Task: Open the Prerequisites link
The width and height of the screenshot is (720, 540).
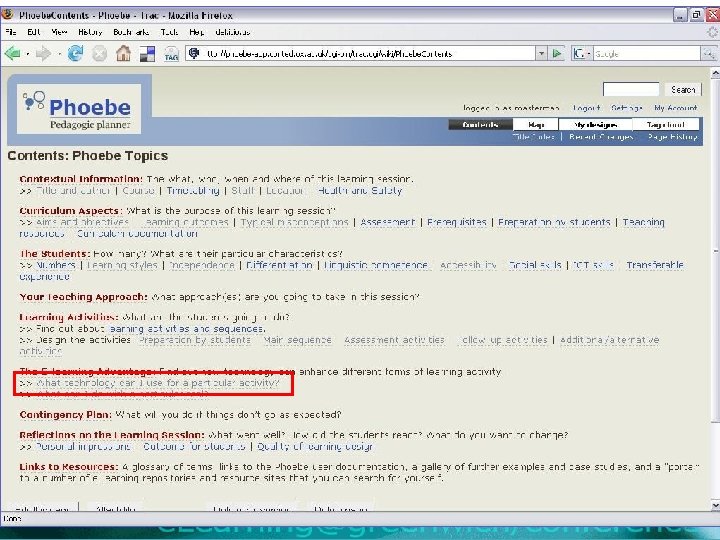Action: pos(456,222)
